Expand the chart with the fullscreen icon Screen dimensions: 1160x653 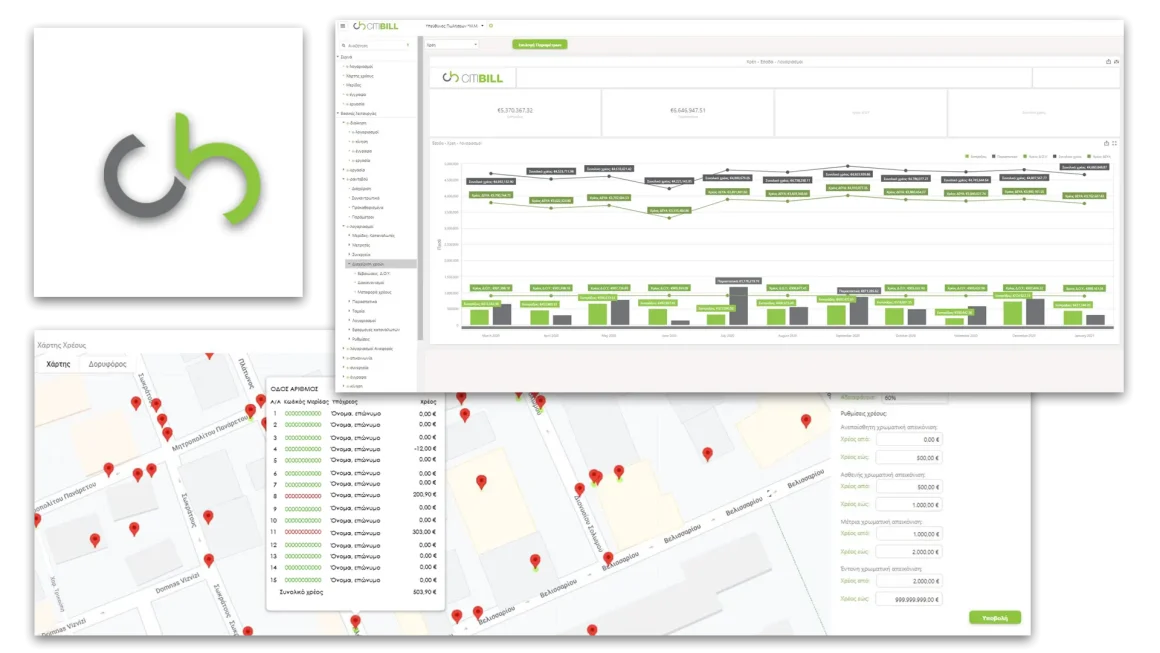click(1114, 143)
